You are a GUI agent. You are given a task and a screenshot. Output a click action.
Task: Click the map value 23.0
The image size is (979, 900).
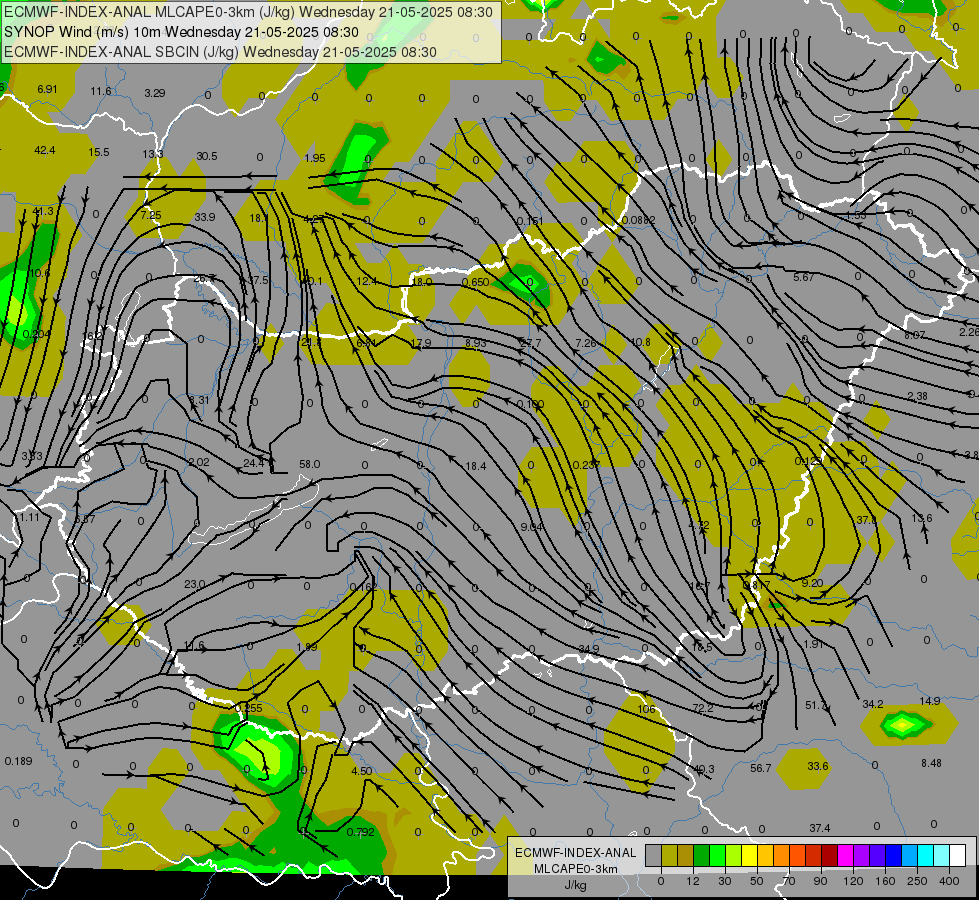point(194,585)
